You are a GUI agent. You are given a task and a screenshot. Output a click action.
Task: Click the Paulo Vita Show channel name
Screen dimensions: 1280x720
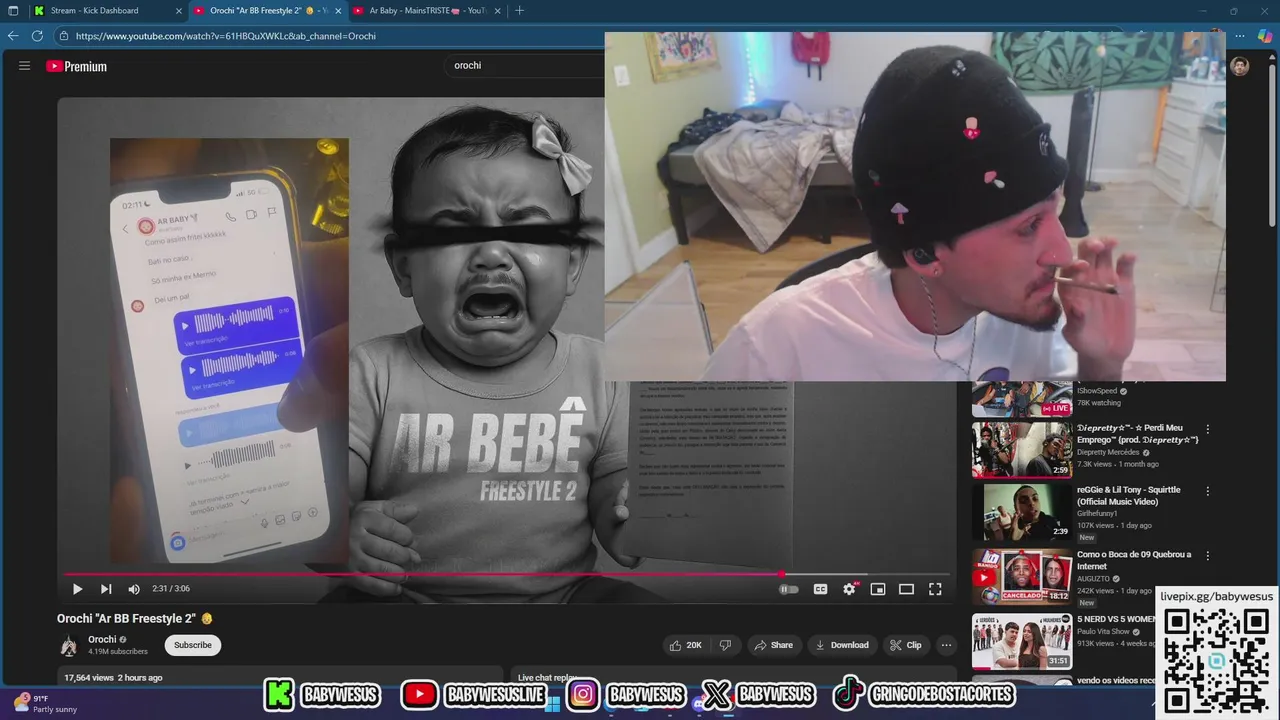coord(1103,631)
